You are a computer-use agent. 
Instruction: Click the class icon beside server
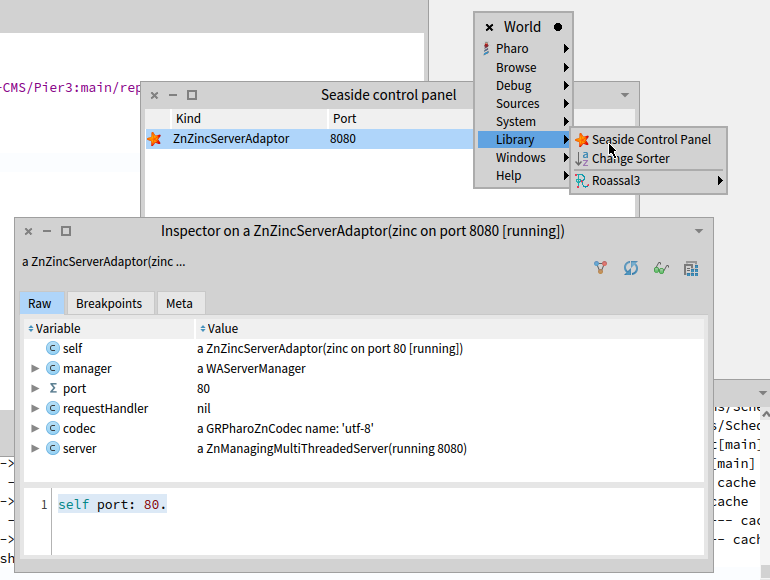[53, 448]
